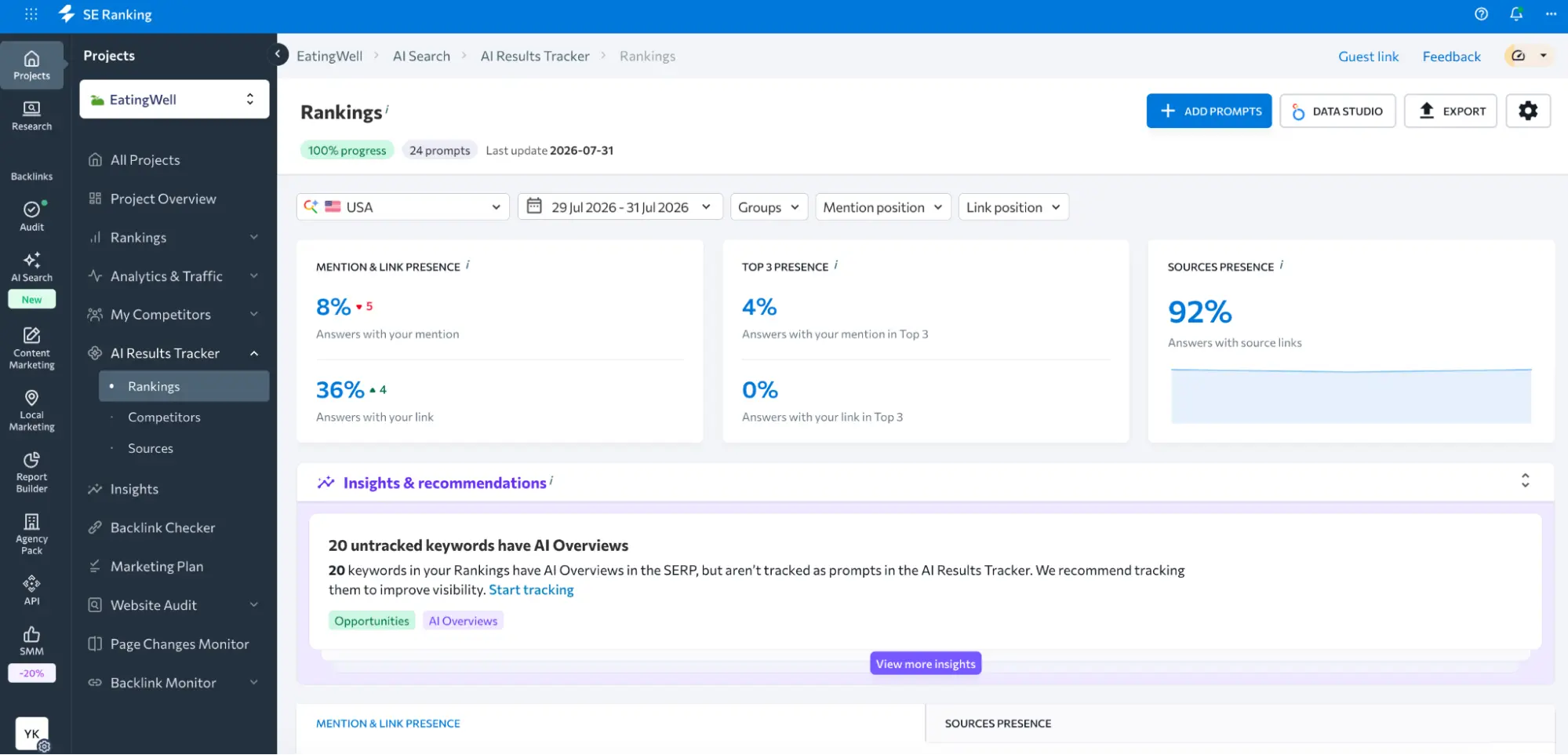Collapse the AI Results Tracker submenu
The image size is (1568, 755).
click(x=254, y=353)
